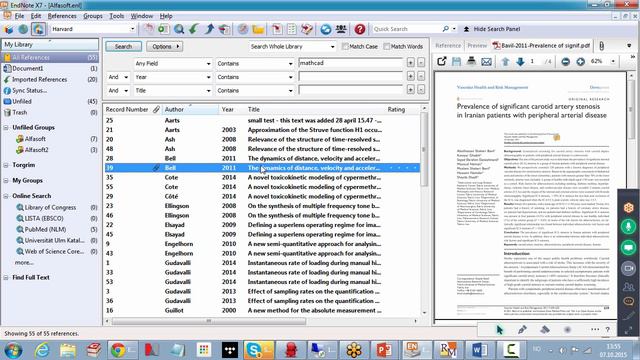Open the PDF zoom percentage dropdown
This screenshot has width=640, height=360.
click(x=613, y=62)
